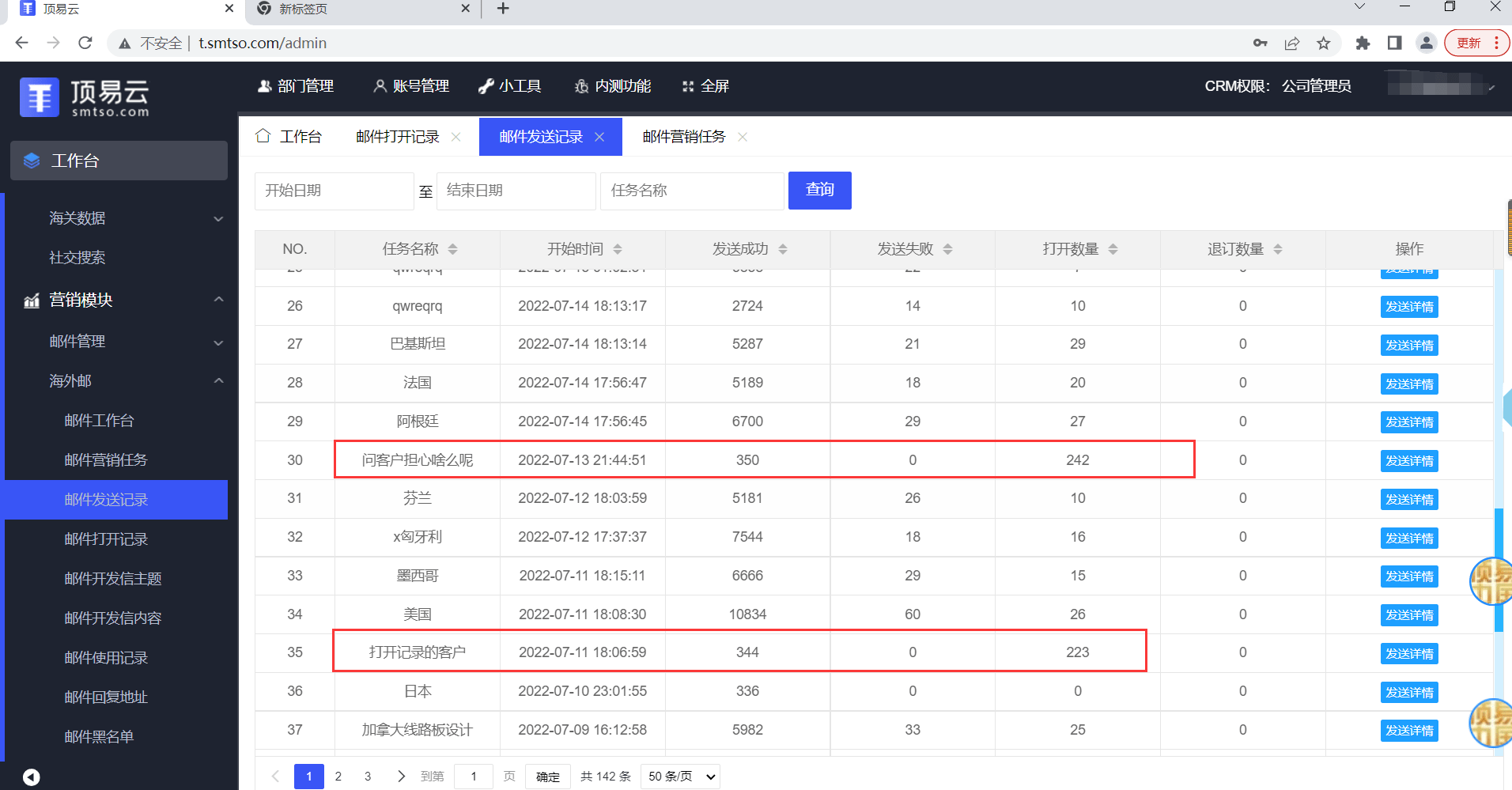Image resolution: width=1512 pixels, height=790 pixels.
Task: Open 发送详情 for the 巴基斯坦 task
Action: (1408, 345)
